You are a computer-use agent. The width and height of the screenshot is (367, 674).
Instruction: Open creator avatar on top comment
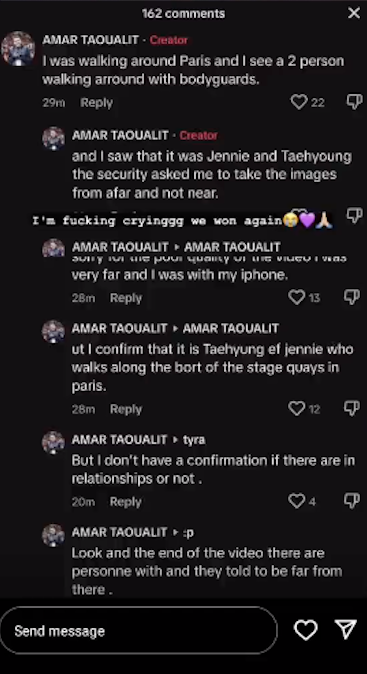(x=18, y=48)
